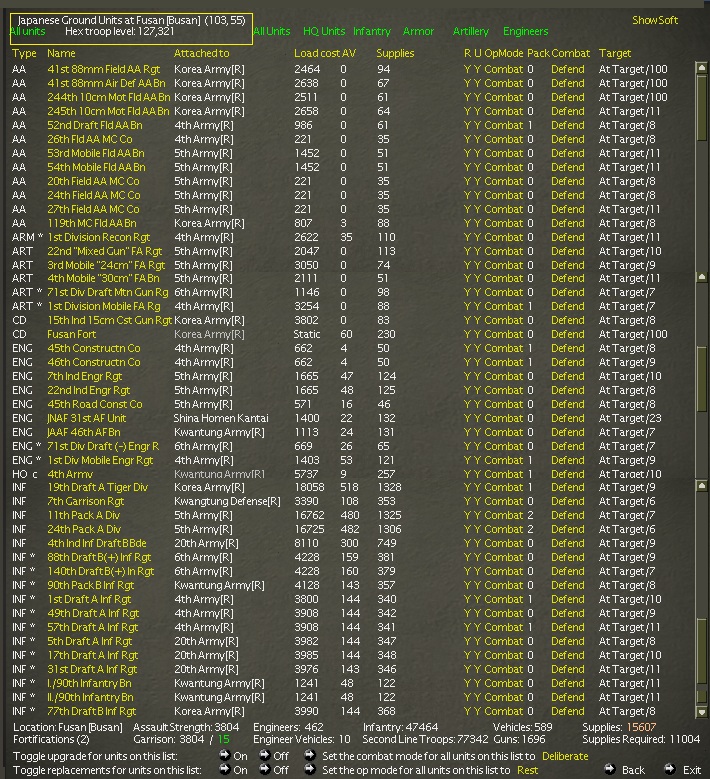
Task: Change OpMode Combat for 22nd Ind Engr Rgt
Action: (x=504, y=390)
